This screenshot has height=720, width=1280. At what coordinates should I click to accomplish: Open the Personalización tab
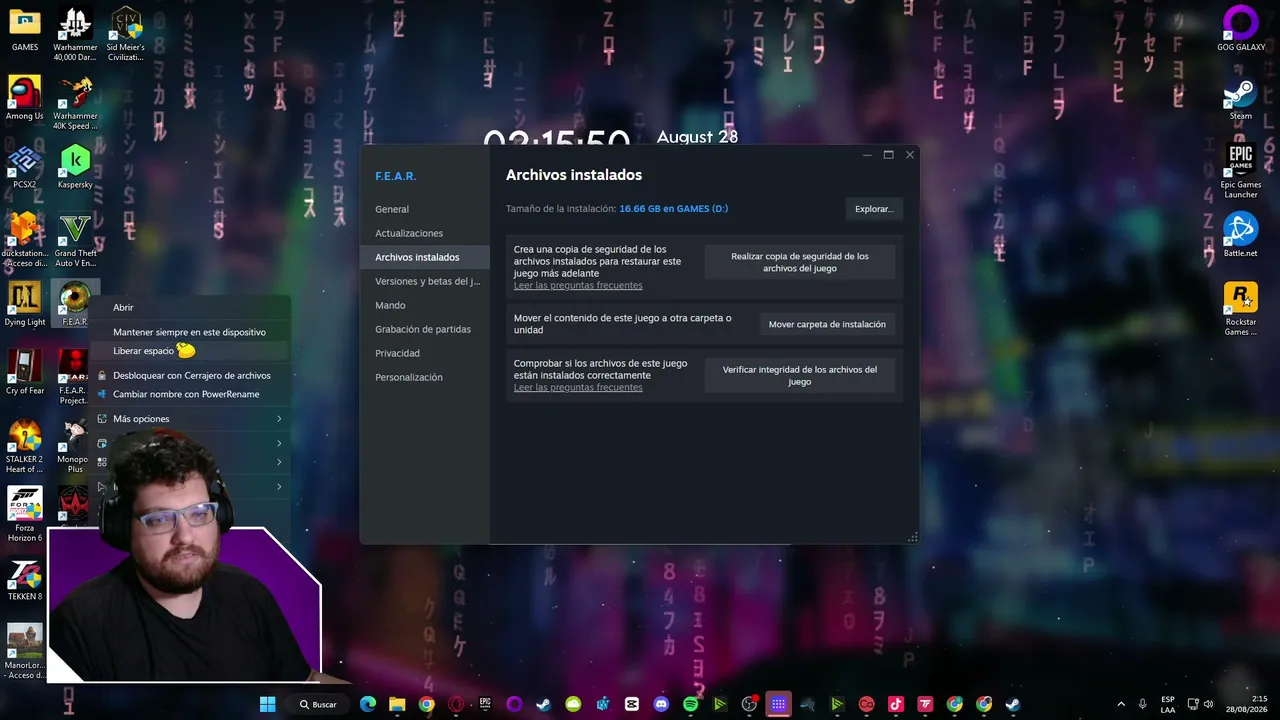[x=425, y=377]
